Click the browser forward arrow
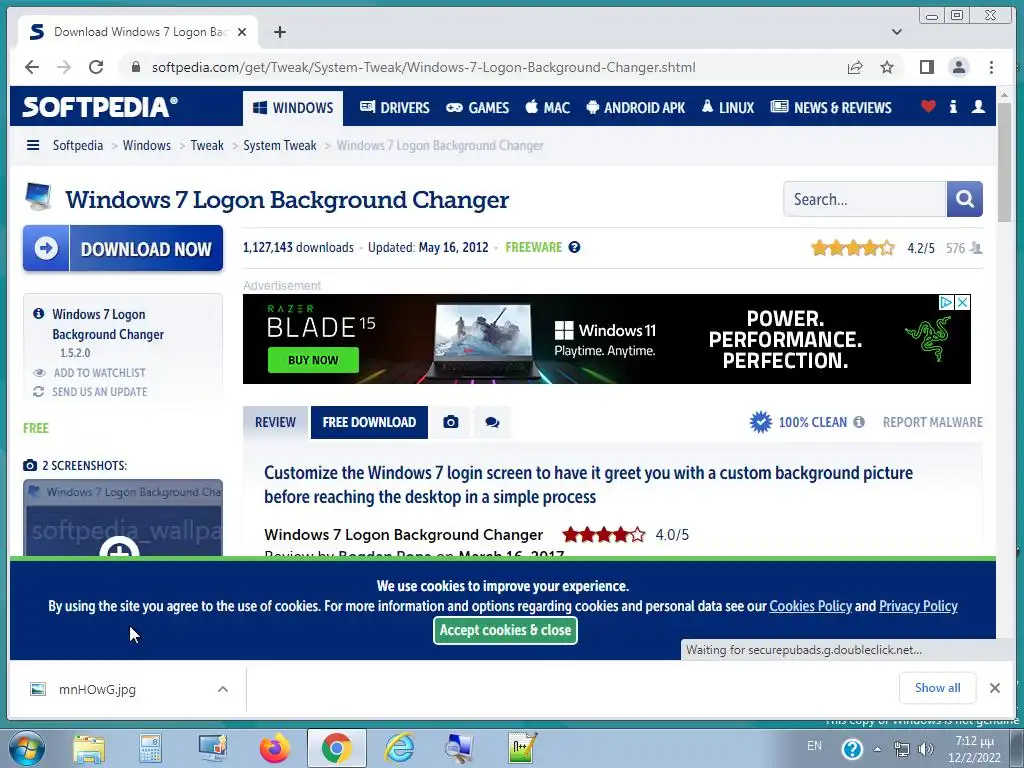Image resolution: width=1024 pixels, height=768 pixels. coord(63,67)
